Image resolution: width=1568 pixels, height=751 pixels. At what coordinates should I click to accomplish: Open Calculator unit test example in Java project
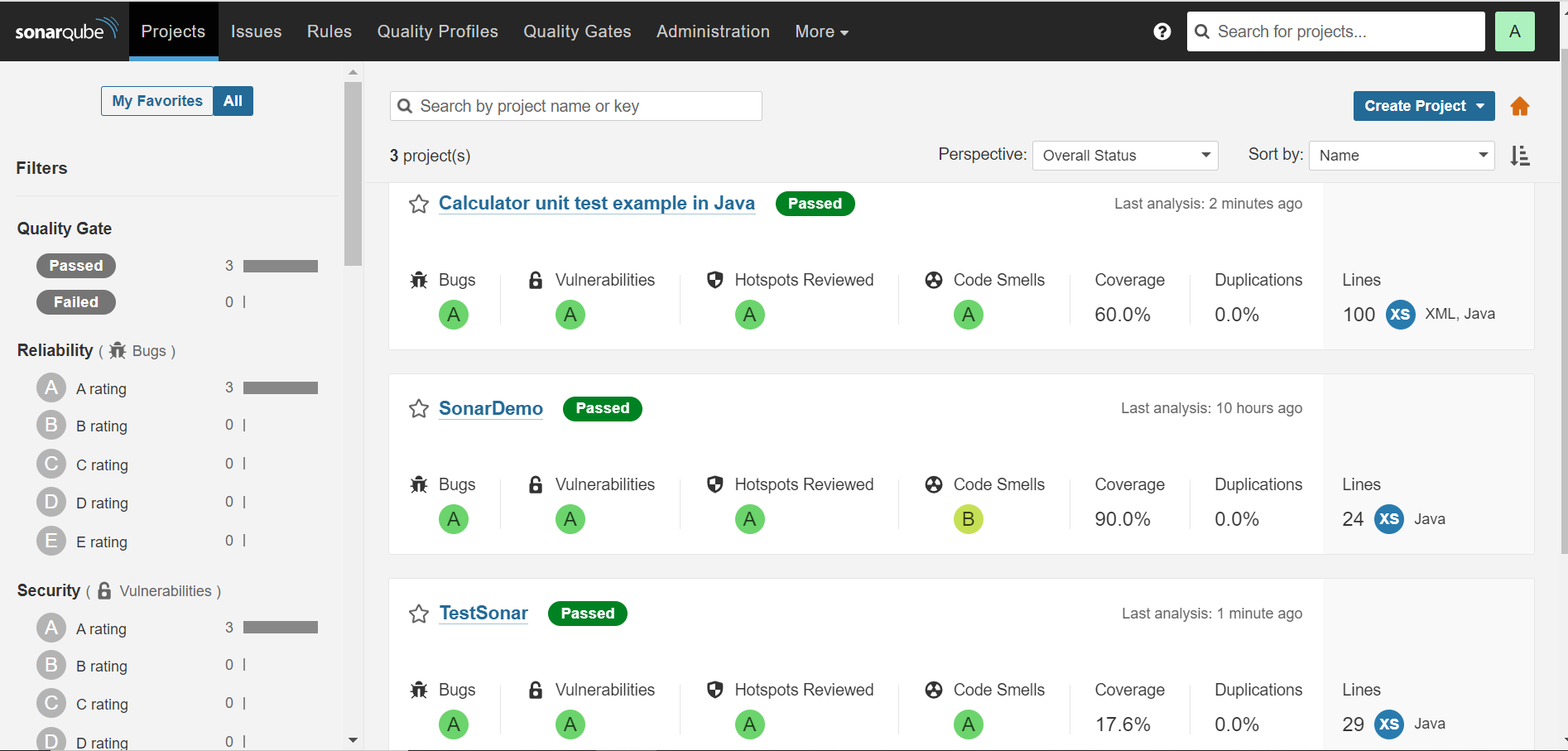tap(597, 204)
